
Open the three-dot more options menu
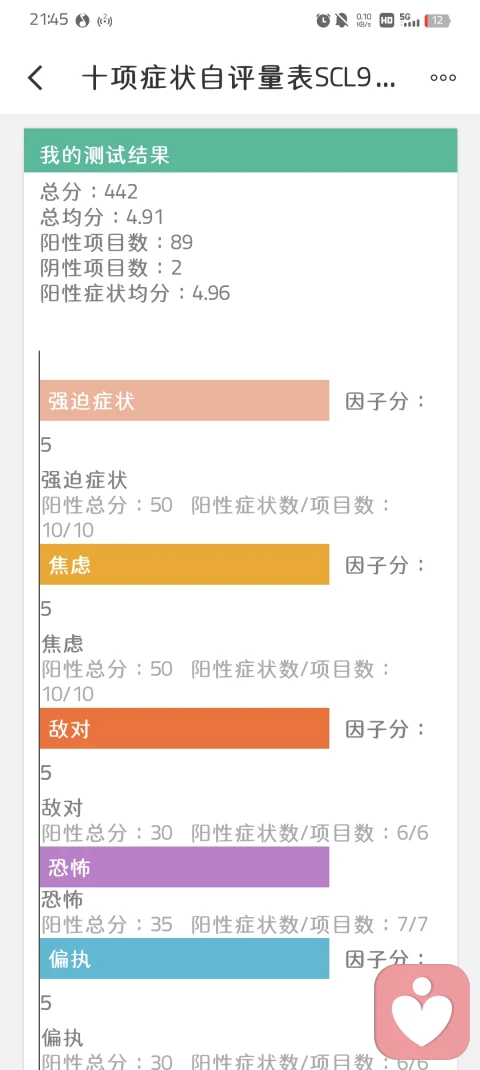443,78
